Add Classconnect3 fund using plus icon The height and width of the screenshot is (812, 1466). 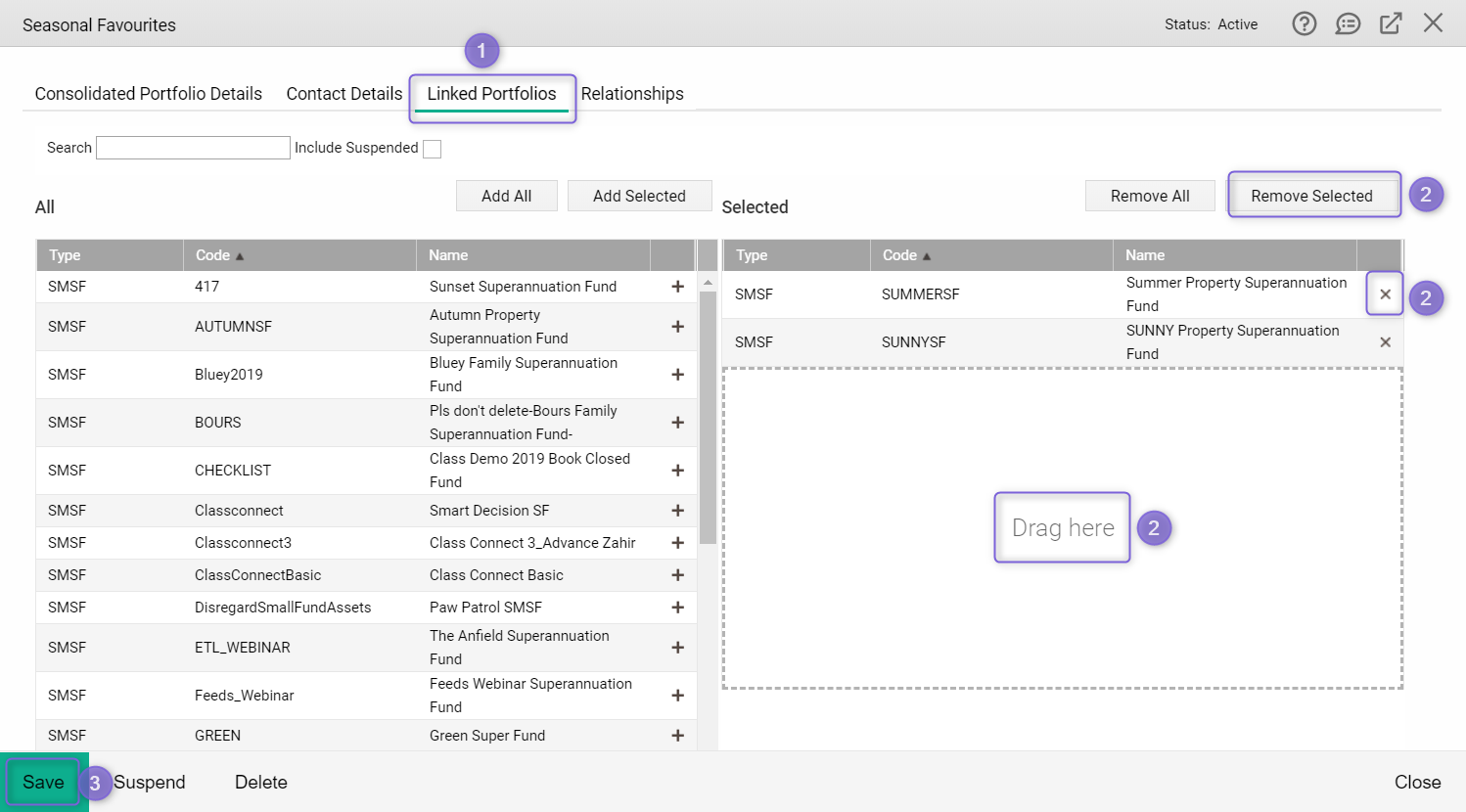[677, 543]
